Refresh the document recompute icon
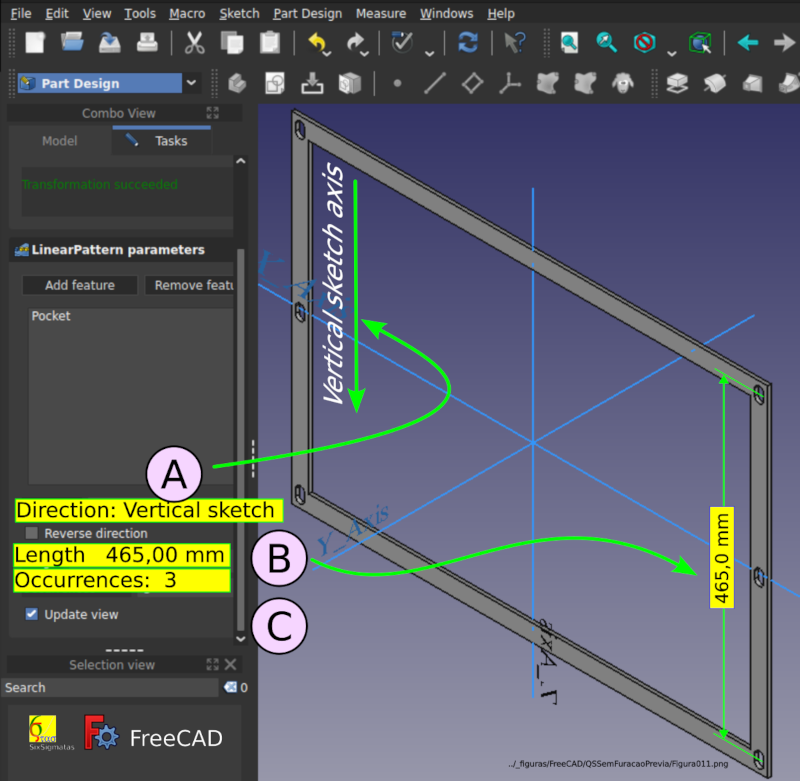The image size is (800, 781). 468,42
